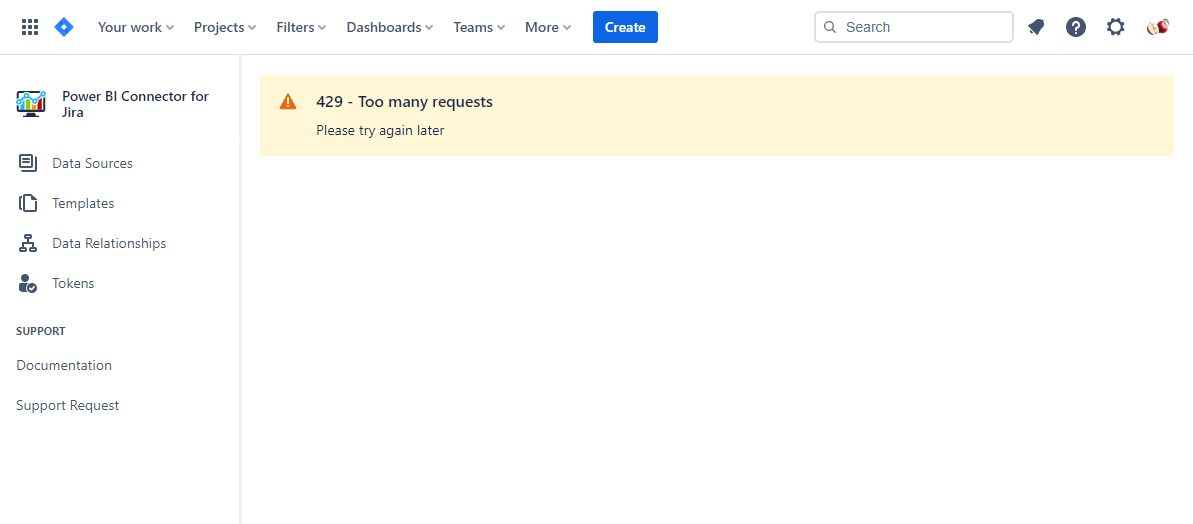
Task: Click the blue Create button
Action: [x=625, y=27]
